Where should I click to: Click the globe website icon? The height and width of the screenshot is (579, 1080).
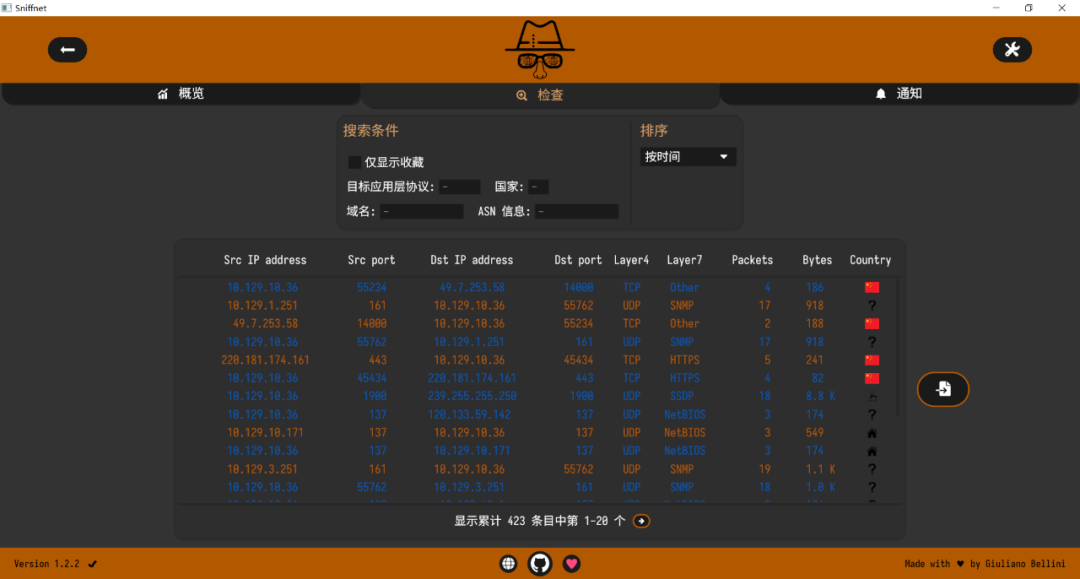[508, 563]
